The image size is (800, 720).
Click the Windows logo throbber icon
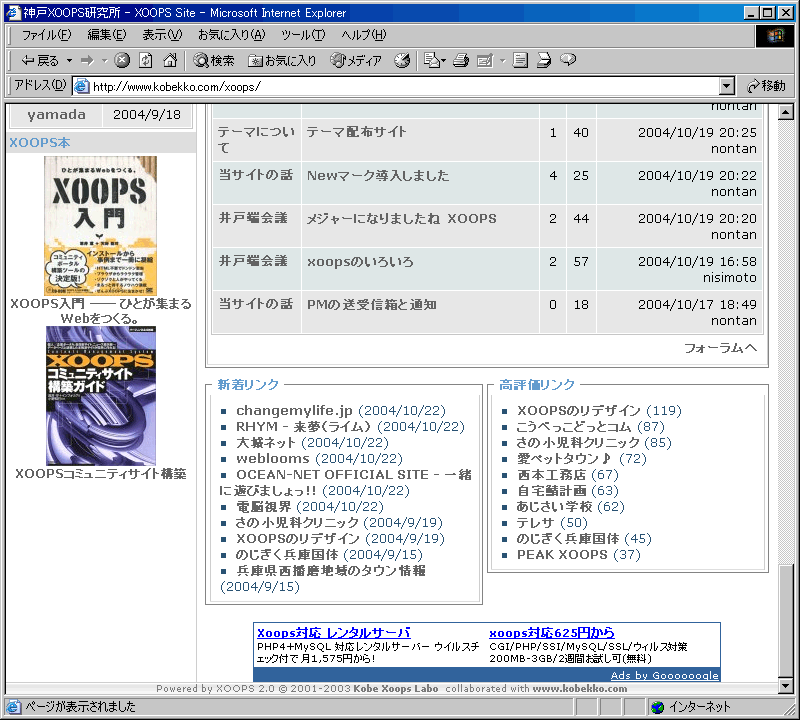(x=774, y=35)
